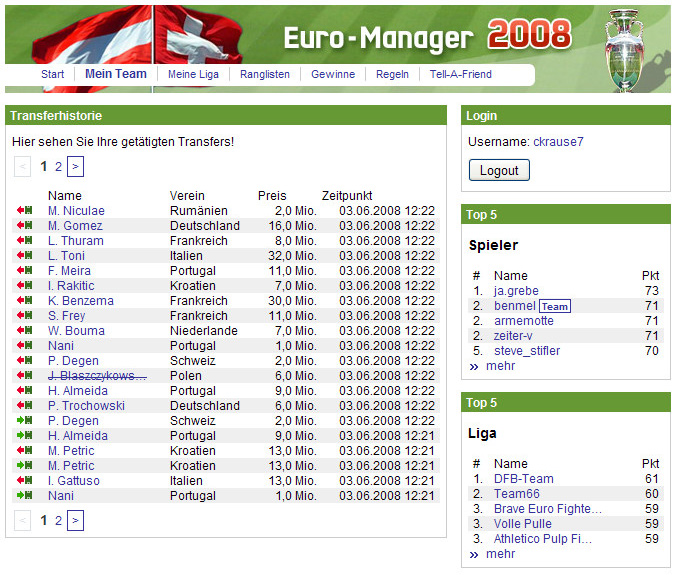The height and width of the screenshot is (575, 676).
Task: Open league Volle Pulle
Action: click(x=523, y=524)
